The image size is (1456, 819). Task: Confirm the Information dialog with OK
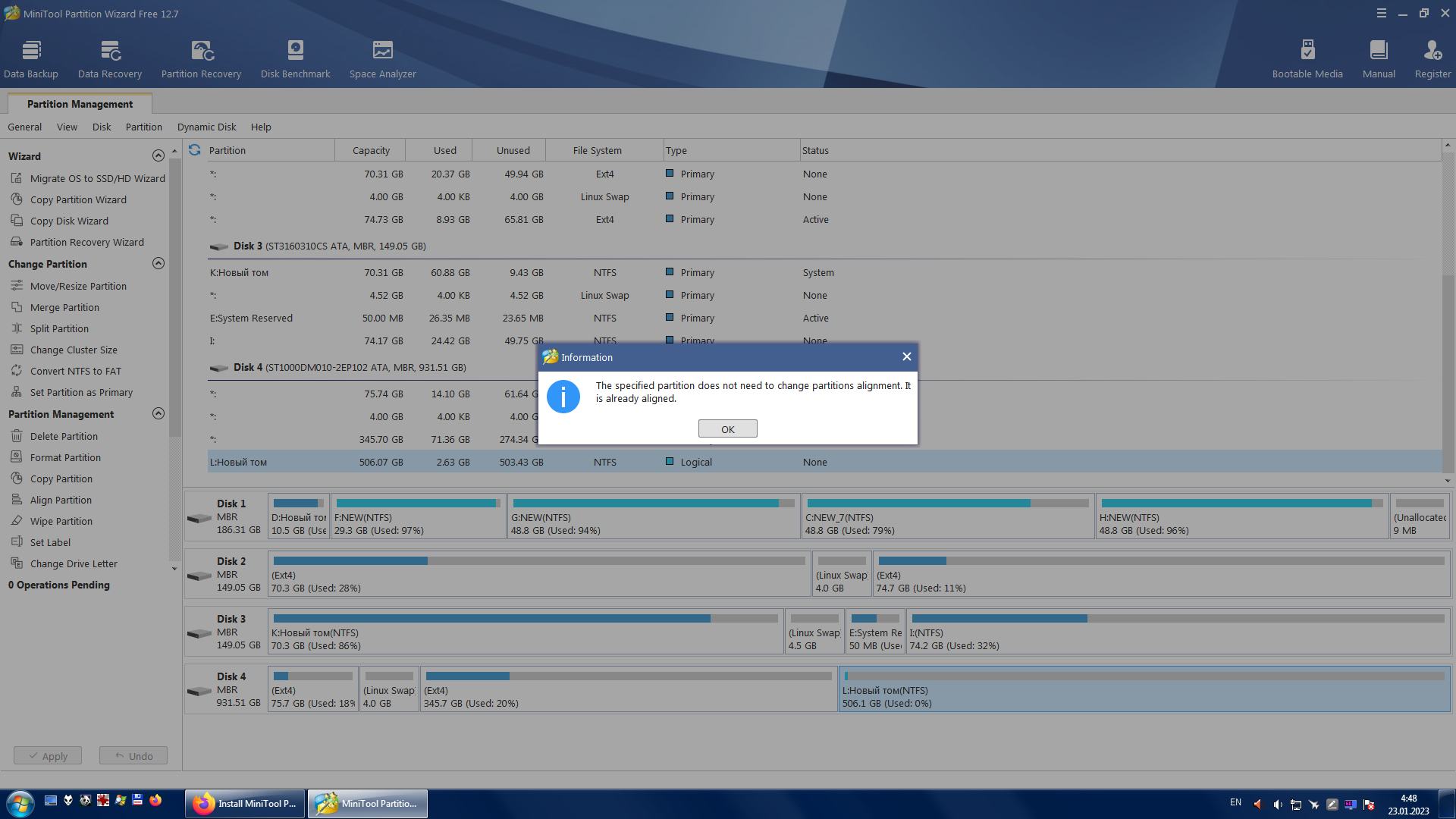pos(727,429)
